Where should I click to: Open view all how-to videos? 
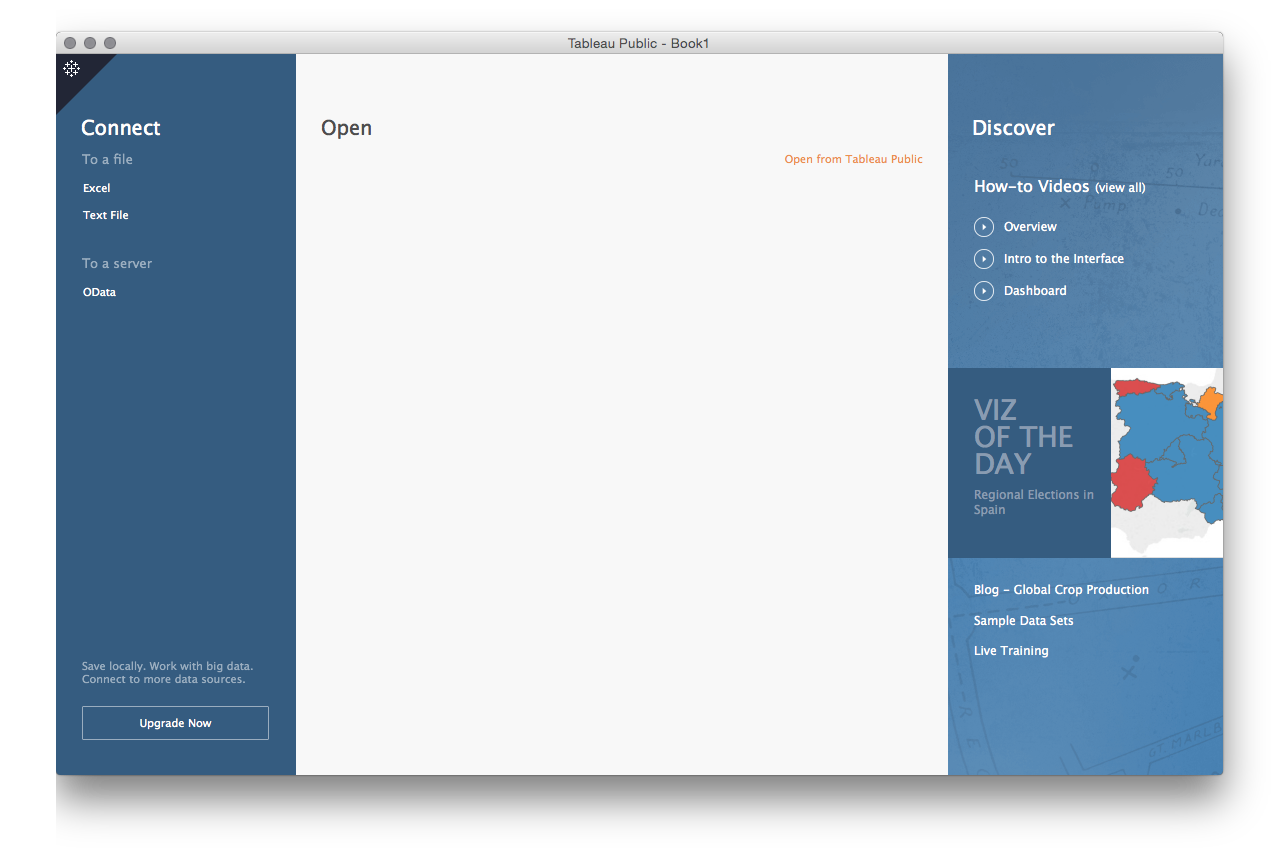(1120, 188)
